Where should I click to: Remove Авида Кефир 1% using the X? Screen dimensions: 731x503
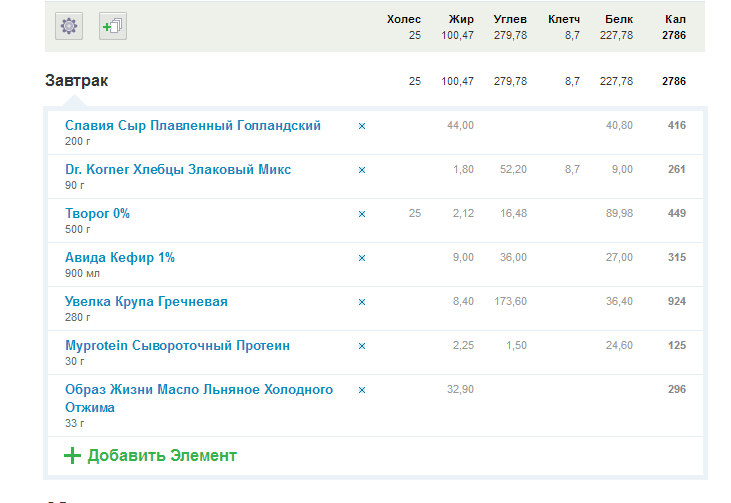[362, 258]
